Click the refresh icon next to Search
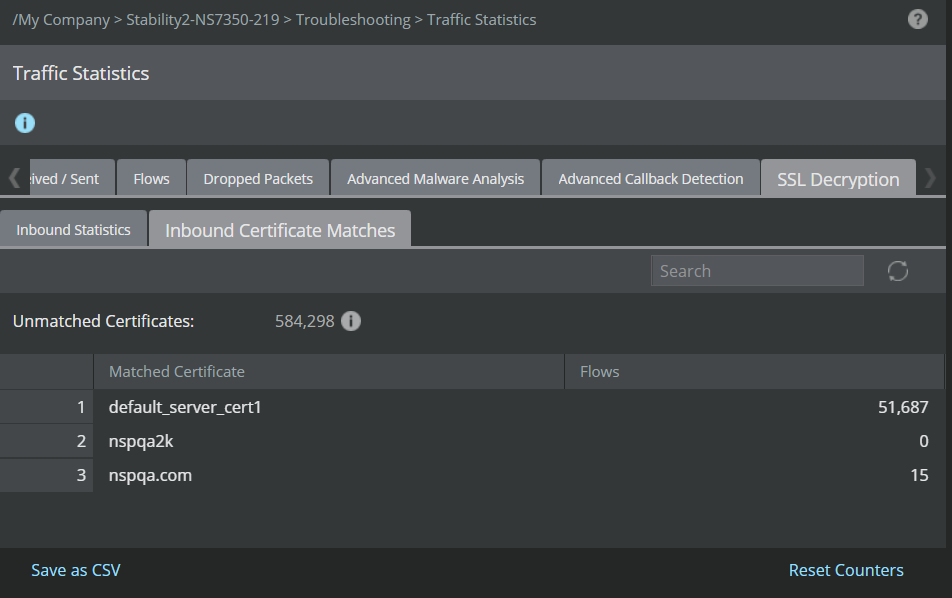952x598 pixels. tap(897, 271)
